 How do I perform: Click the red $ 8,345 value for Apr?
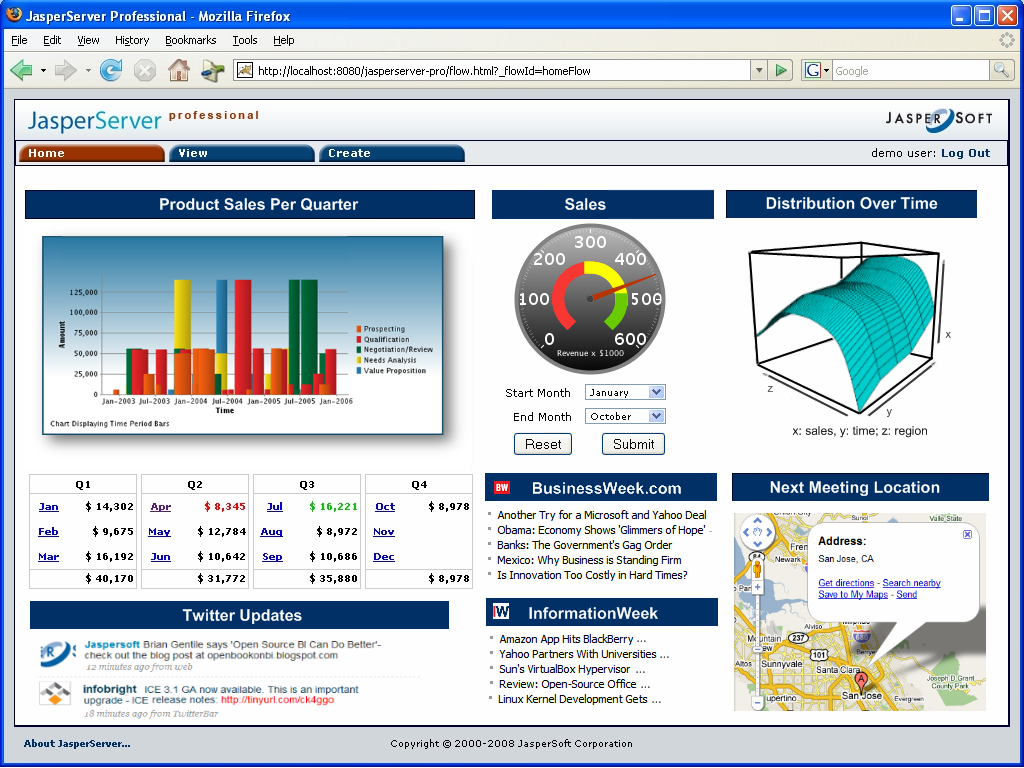(225, 507)
